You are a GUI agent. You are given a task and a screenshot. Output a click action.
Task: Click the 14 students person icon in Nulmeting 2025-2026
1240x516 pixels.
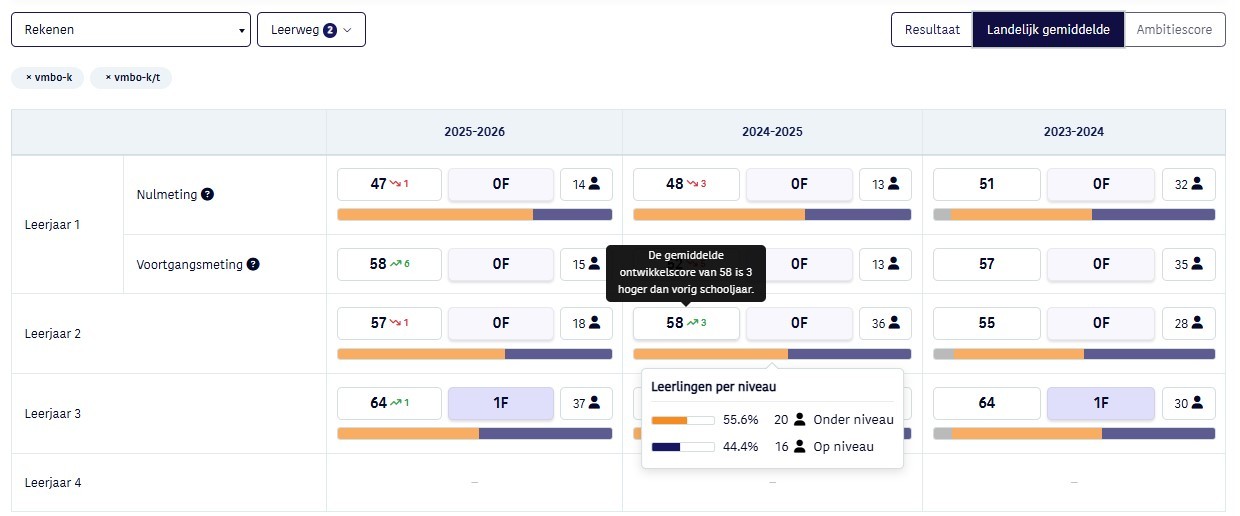click(x=594, y=184)
